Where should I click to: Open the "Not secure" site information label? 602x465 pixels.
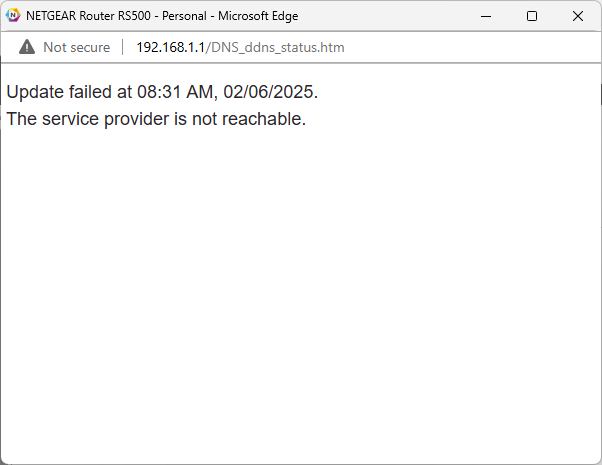[76, 47]
